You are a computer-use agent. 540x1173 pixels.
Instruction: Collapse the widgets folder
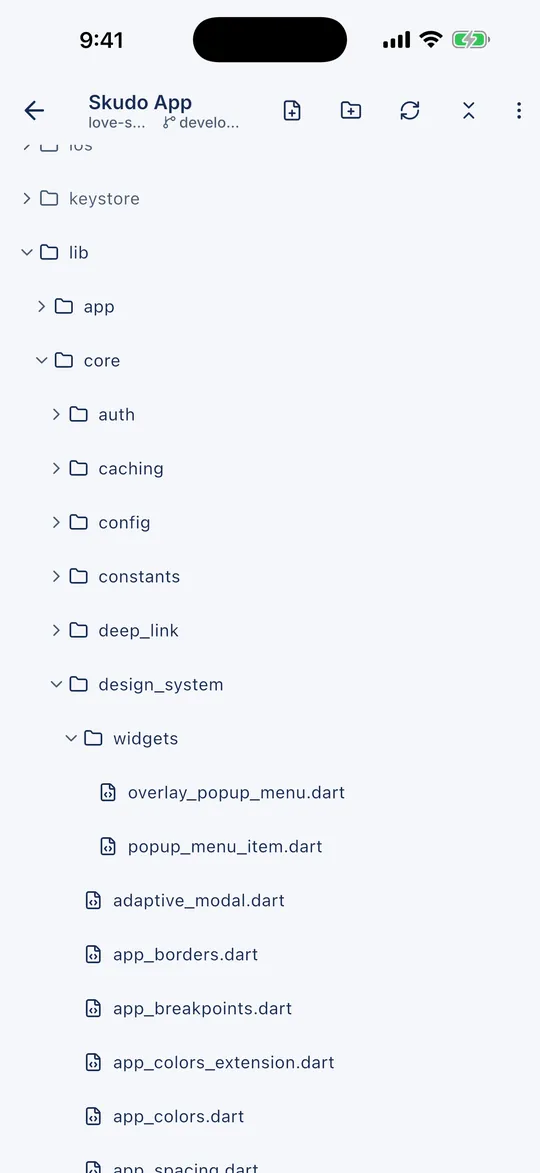coord(124,738)
